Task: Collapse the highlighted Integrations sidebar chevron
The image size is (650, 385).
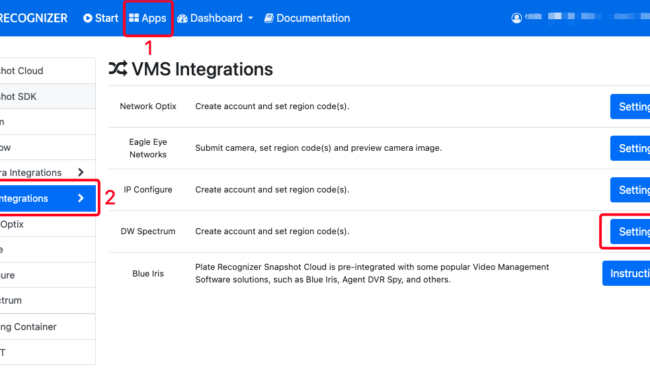Action: 81,198
